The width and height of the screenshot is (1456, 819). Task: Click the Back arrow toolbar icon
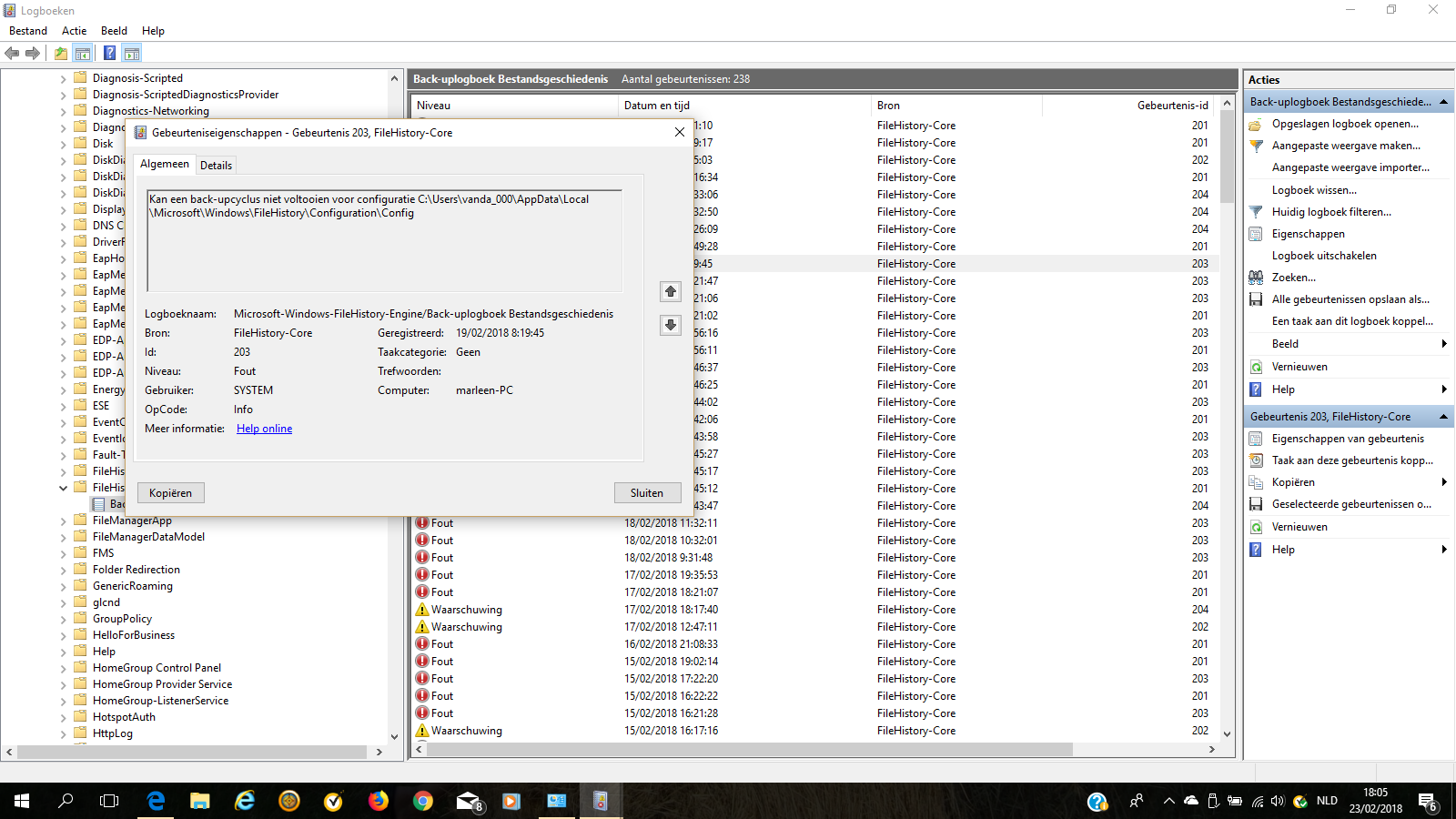point(12,54)
